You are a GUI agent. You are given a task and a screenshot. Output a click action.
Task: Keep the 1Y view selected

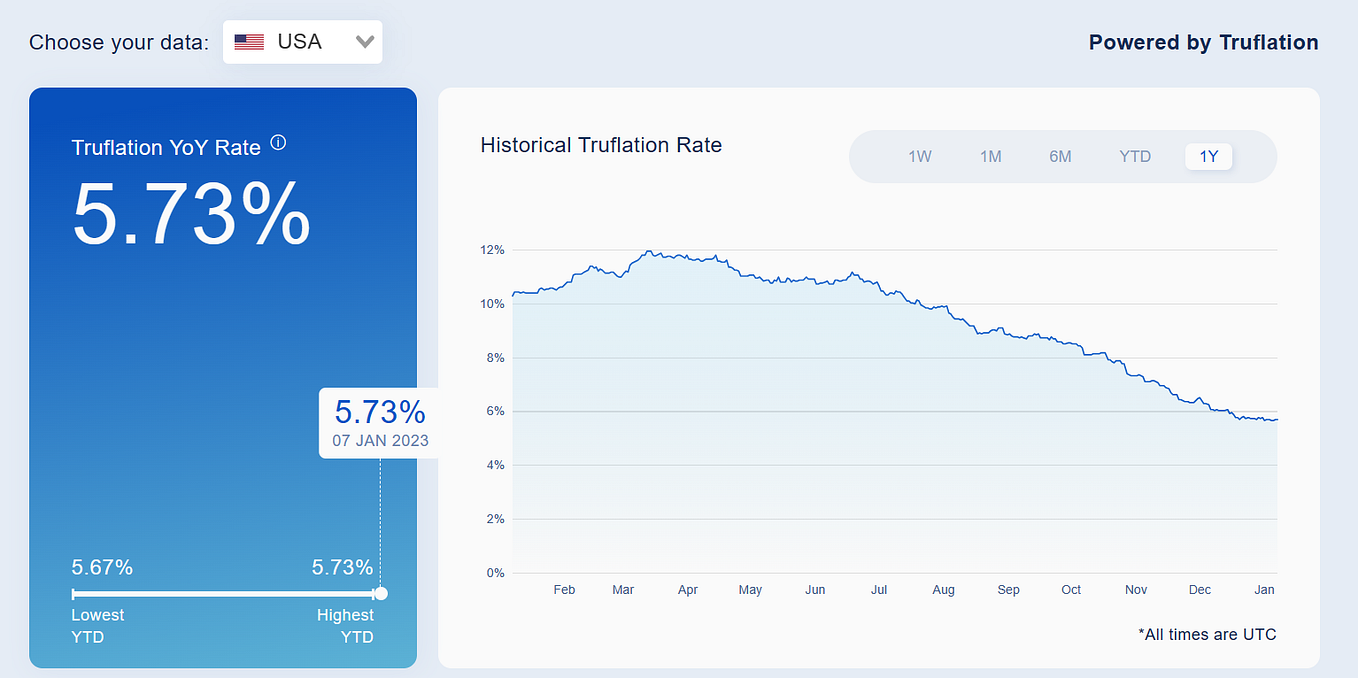(1208, 156)
